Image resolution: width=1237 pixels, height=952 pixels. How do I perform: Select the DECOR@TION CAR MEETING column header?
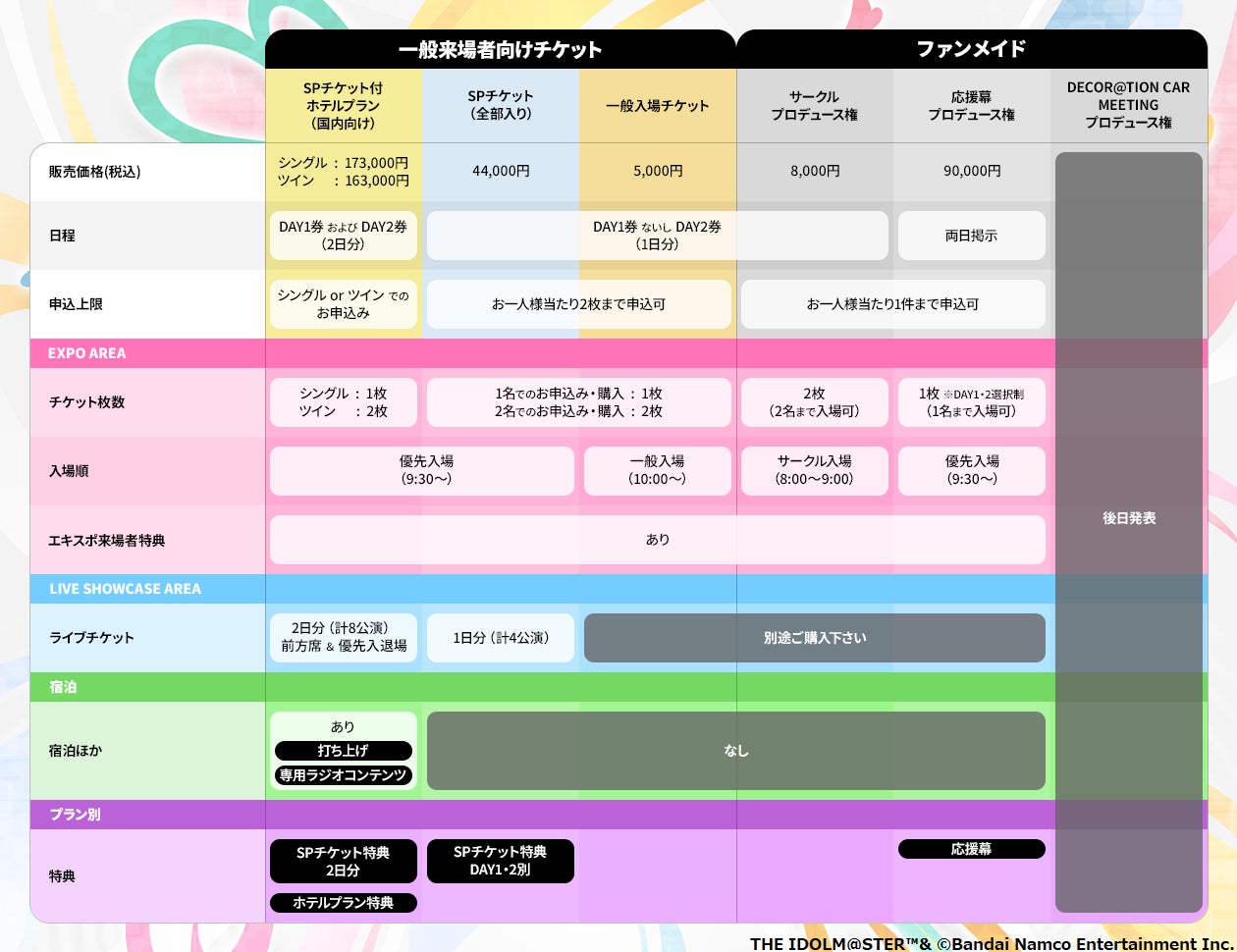[1129, 106]
